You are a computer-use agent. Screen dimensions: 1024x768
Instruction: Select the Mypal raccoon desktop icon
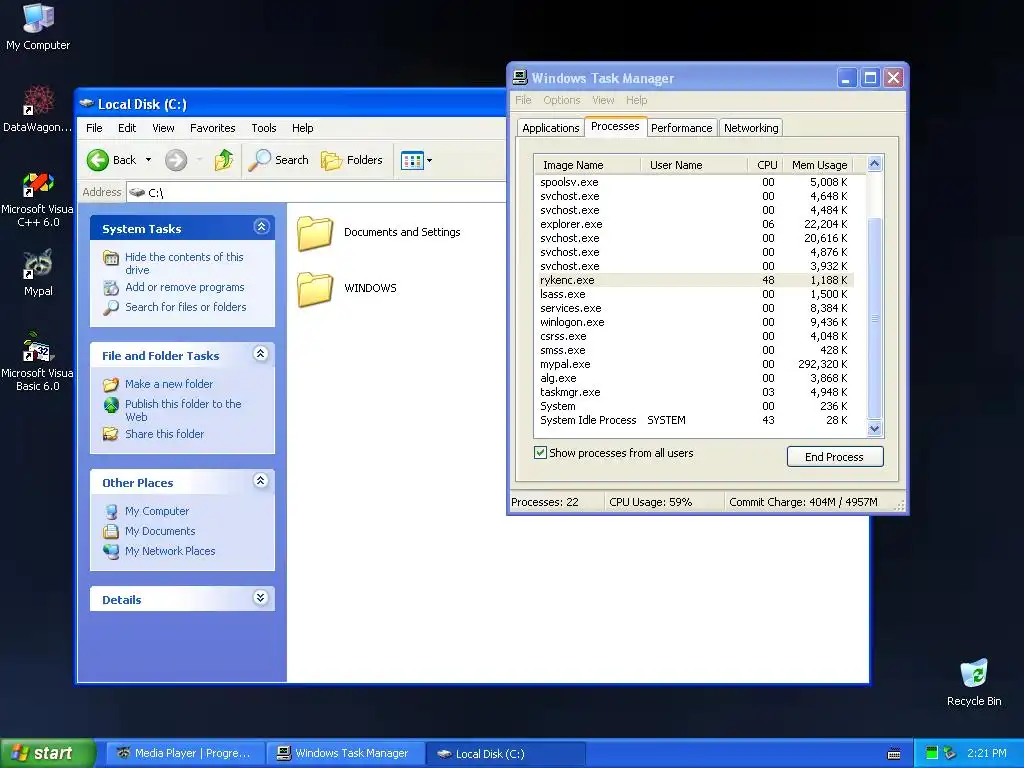coord(38,273)
